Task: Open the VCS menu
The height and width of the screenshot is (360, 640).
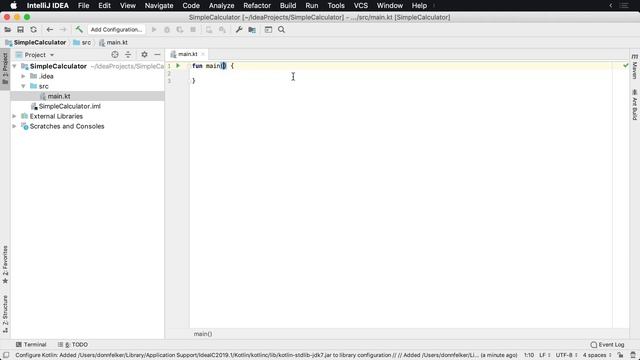Action: point(360,6)
